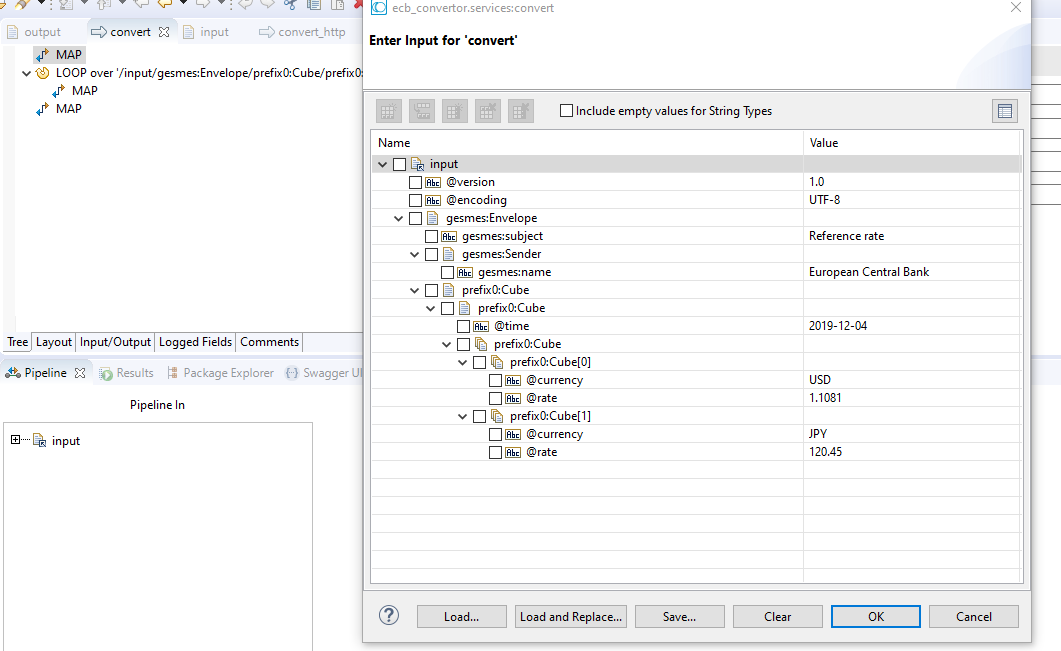
Task: Click the gesmes:Sender document icon
Action: pos(448,254)
